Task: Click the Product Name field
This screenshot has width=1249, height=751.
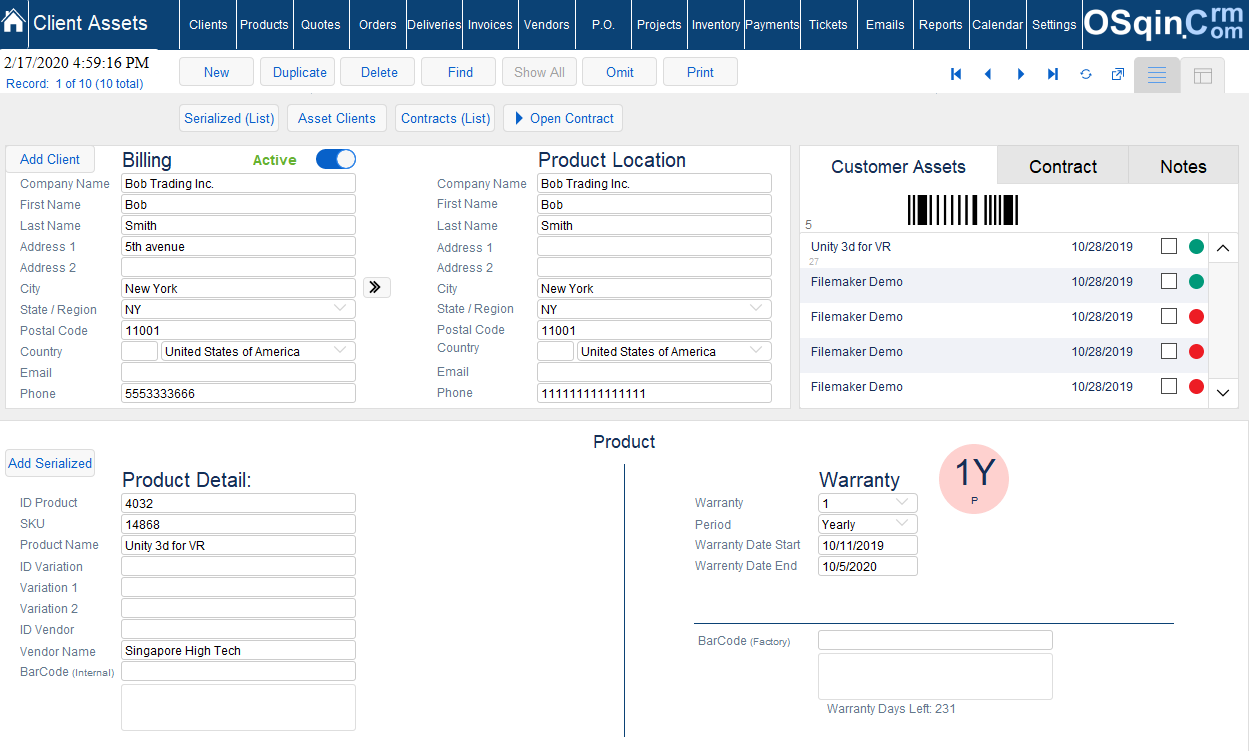Action: pos(238,545)
